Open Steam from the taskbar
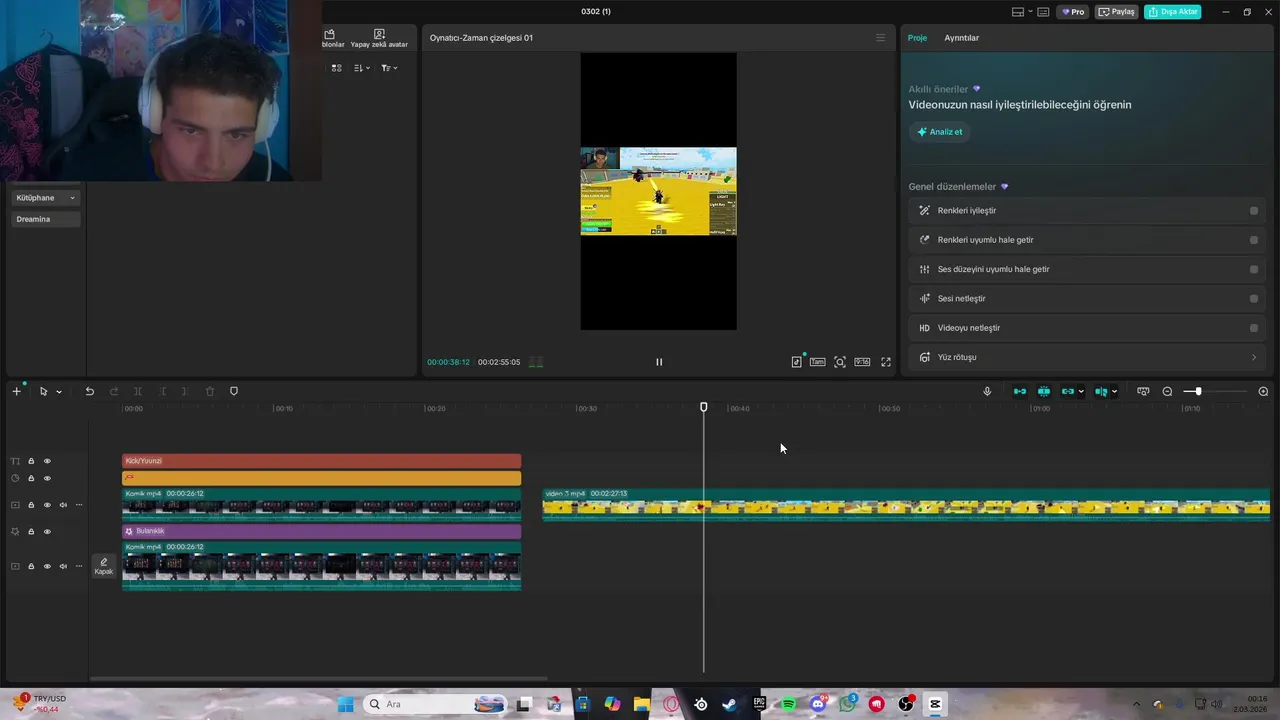 pyautogui.click(x=730, y=704)
